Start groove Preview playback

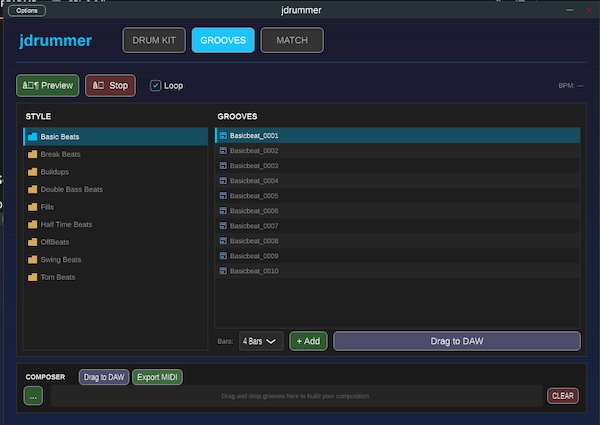[x=47, y=85]
